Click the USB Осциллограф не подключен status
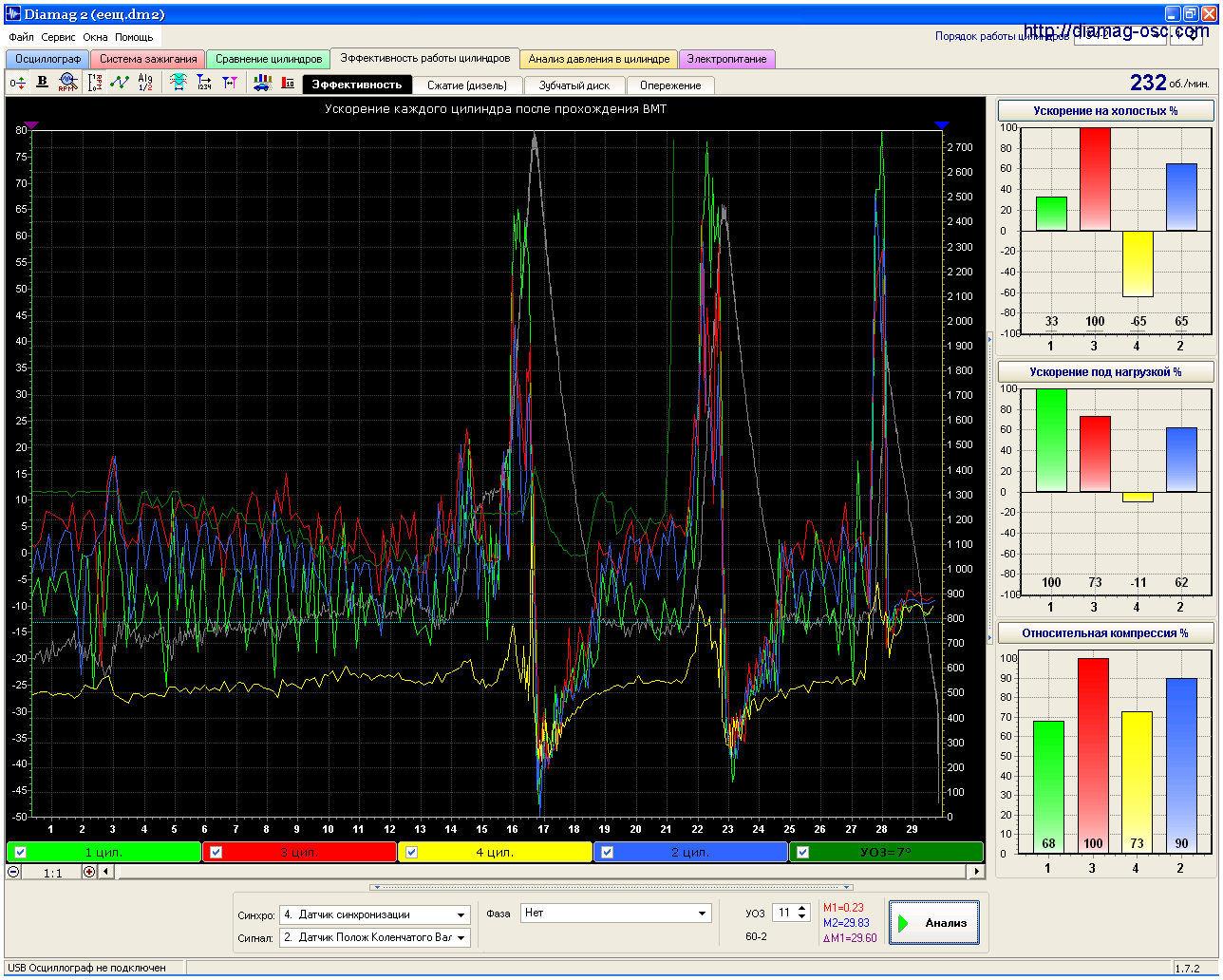This screenshot has width=1223, height=980. click(x=86, y=968)
